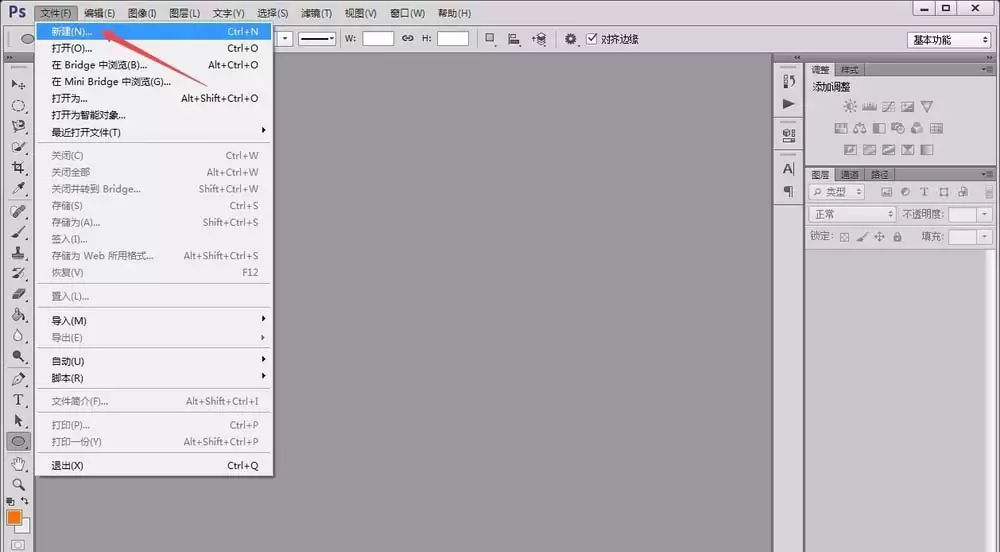Toggle lock transparent pixels
1000x552 pixels.
coord(844,237)
